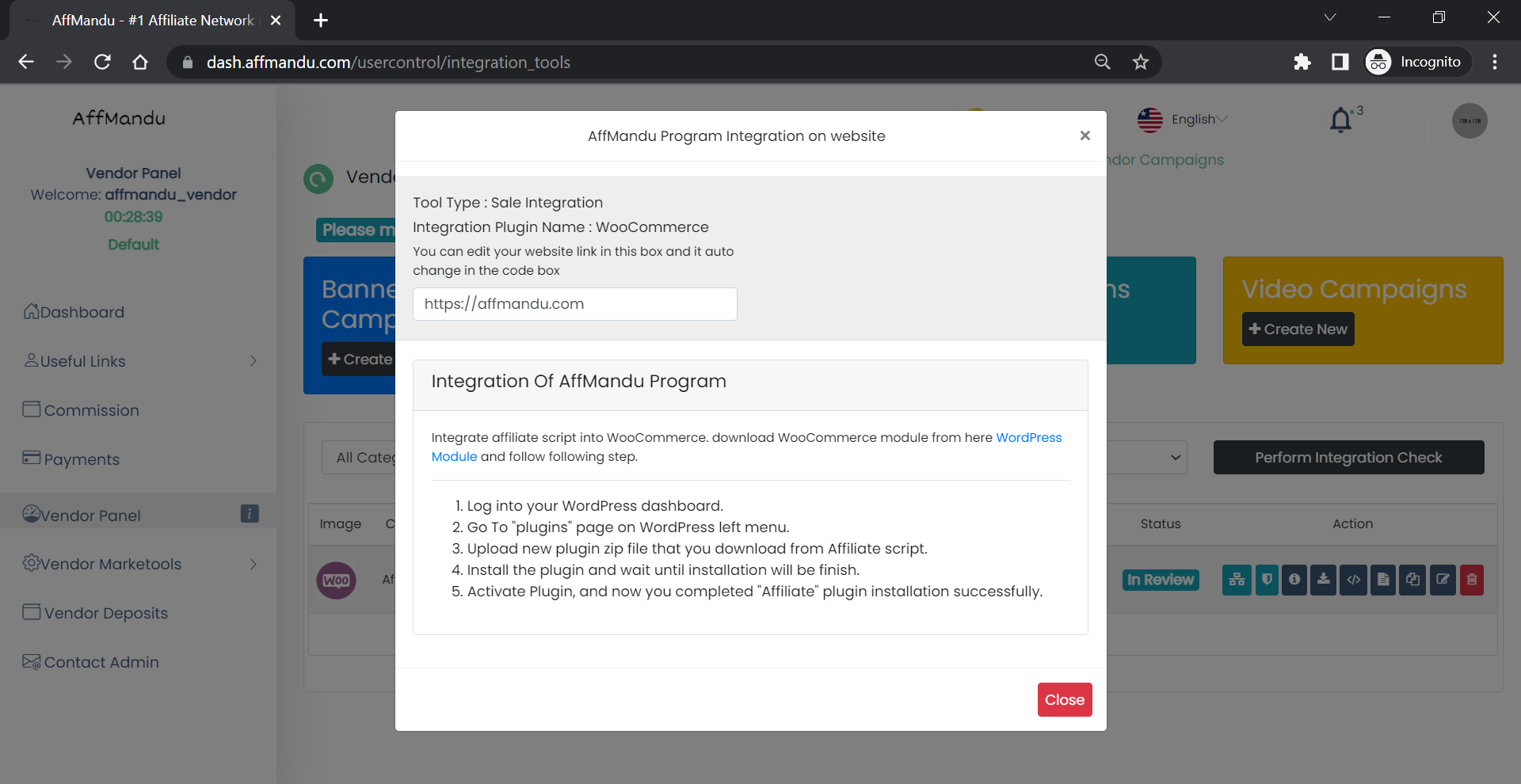Open the notifications bell icon
The image size is (1521, 784).
coord(1340,120)
